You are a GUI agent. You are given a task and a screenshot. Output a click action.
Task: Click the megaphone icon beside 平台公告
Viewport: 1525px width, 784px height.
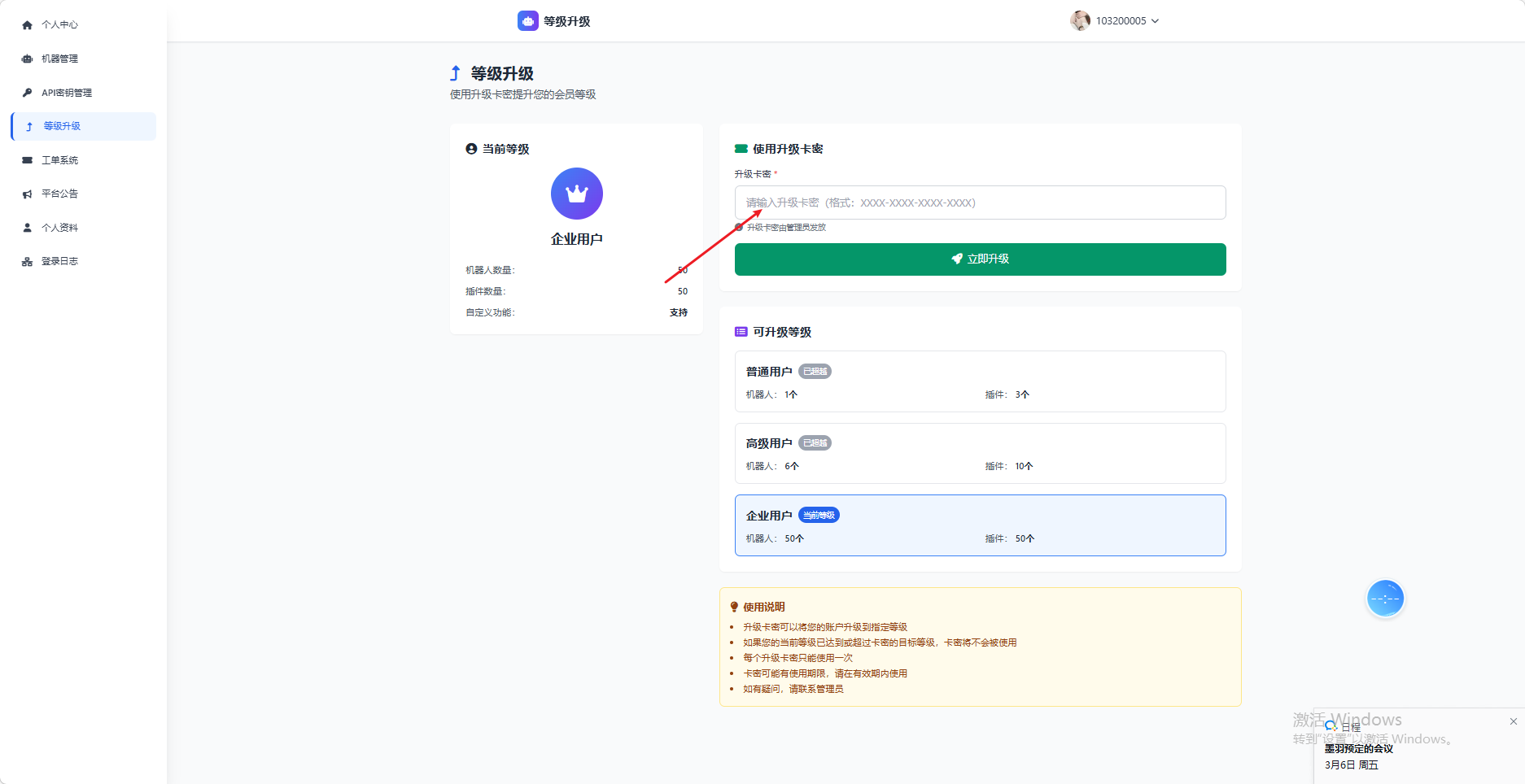click(x=27, y=194)
